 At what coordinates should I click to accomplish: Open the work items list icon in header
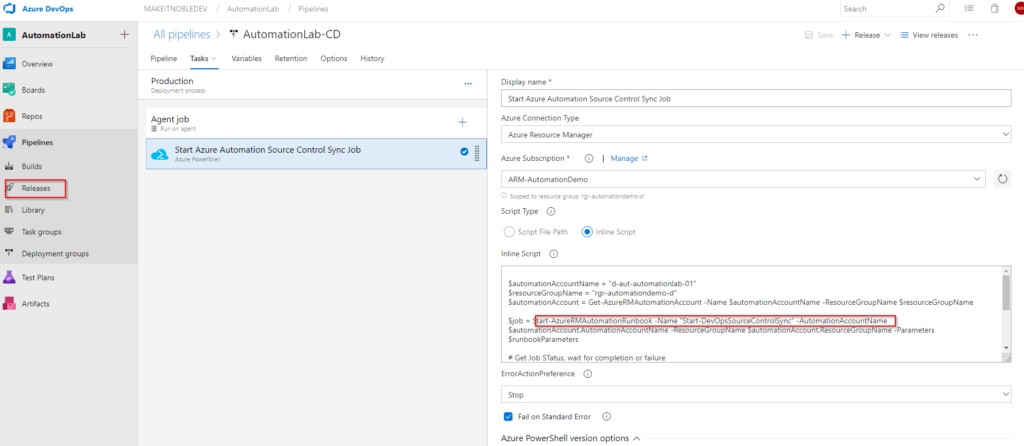(x=969, y=9)
